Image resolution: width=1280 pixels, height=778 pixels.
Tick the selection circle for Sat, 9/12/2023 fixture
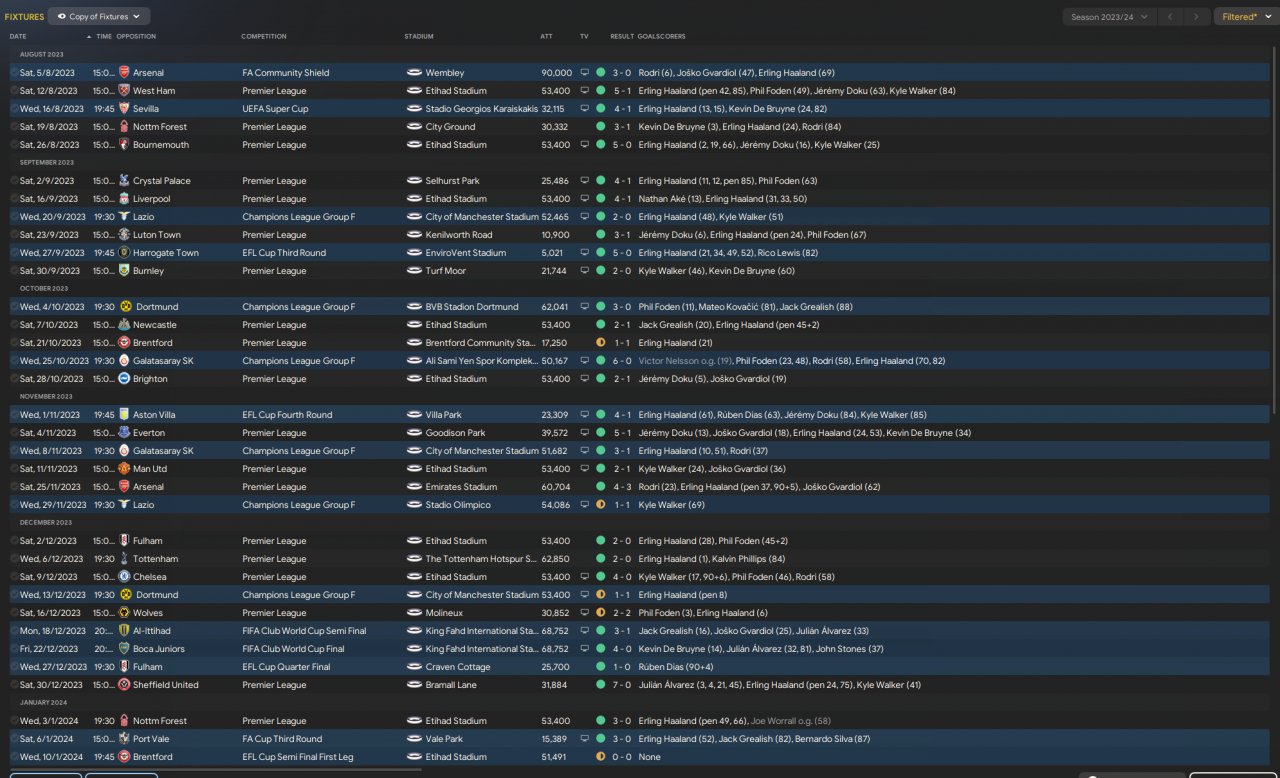14,577
